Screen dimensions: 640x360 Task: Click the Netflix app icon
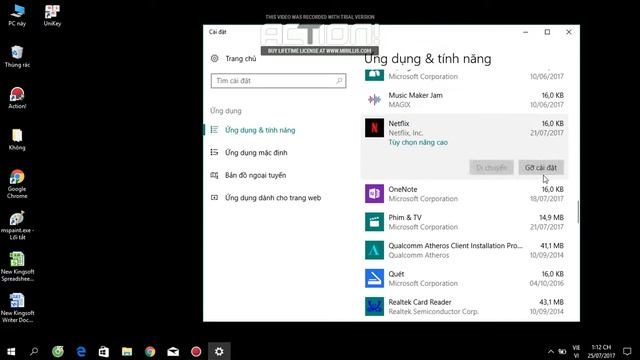tap(374, 128)
